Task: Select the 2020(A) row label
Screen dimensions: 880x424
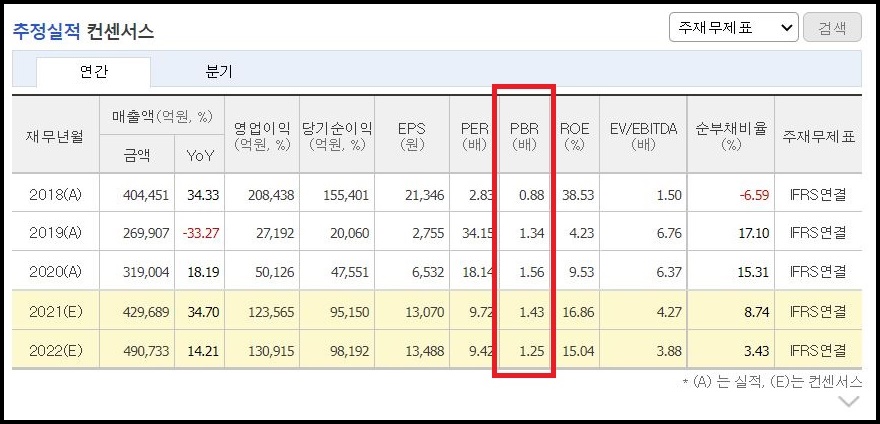Action: click(55, 272)
